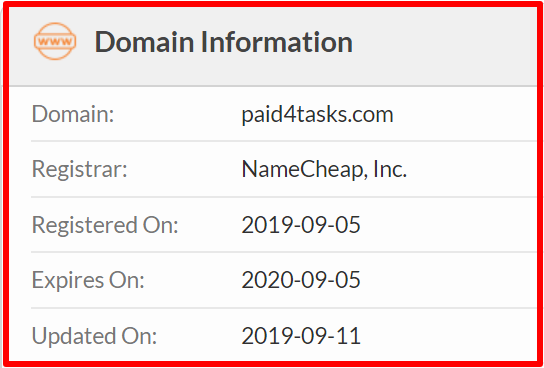Click the divider line below Registered On row
The width and height of the screenshot is (544, 368).
click(283, 252)
